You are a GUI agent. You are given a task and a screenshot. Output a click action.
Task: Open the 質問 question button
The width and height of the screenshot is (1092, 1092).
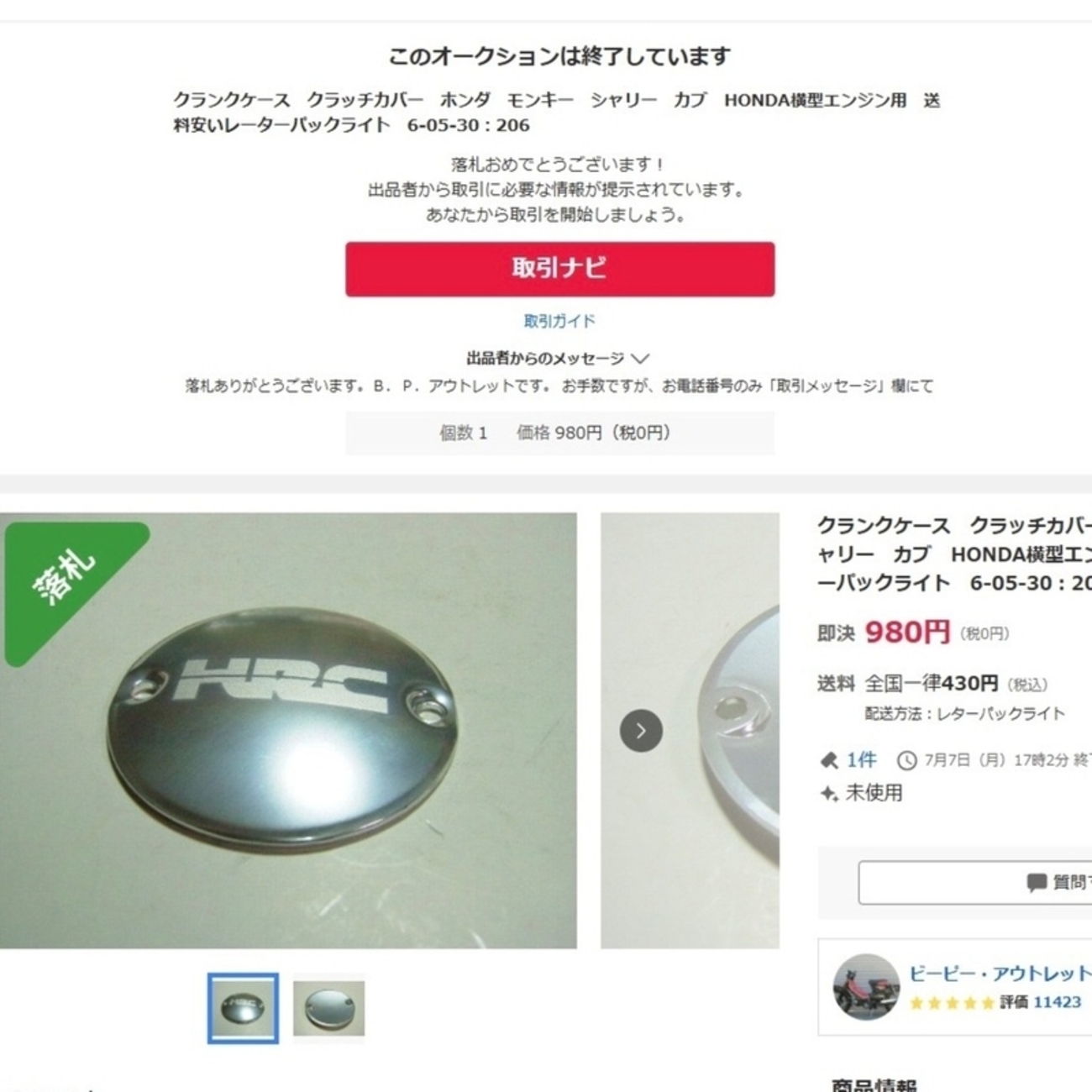tap(974, 883)
